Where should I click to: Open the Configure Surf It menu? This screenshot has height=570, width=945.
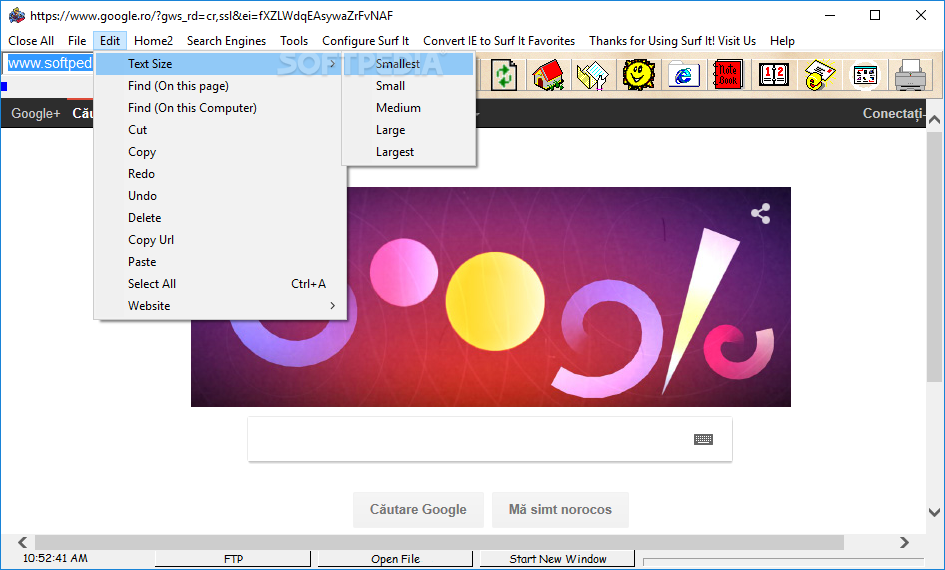(365, 40)
